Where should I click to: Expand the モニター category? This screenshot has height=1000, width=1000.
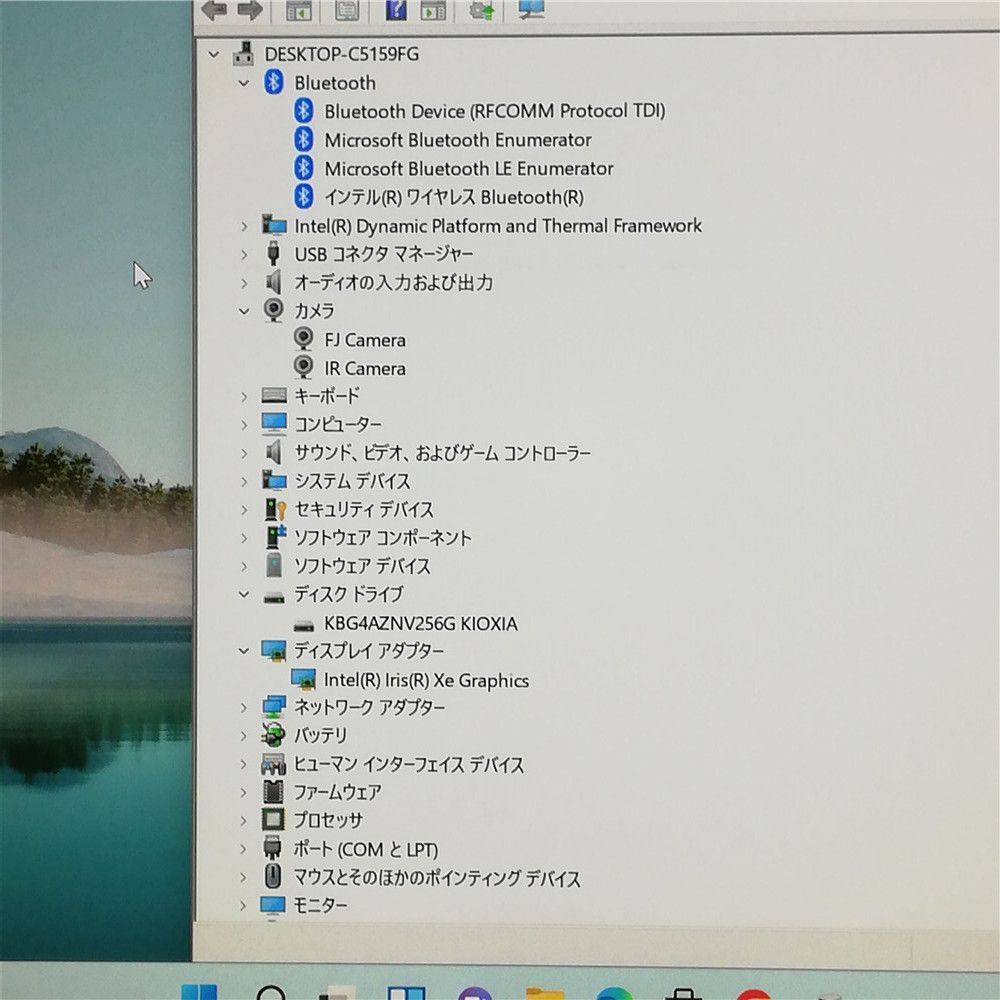244,905
